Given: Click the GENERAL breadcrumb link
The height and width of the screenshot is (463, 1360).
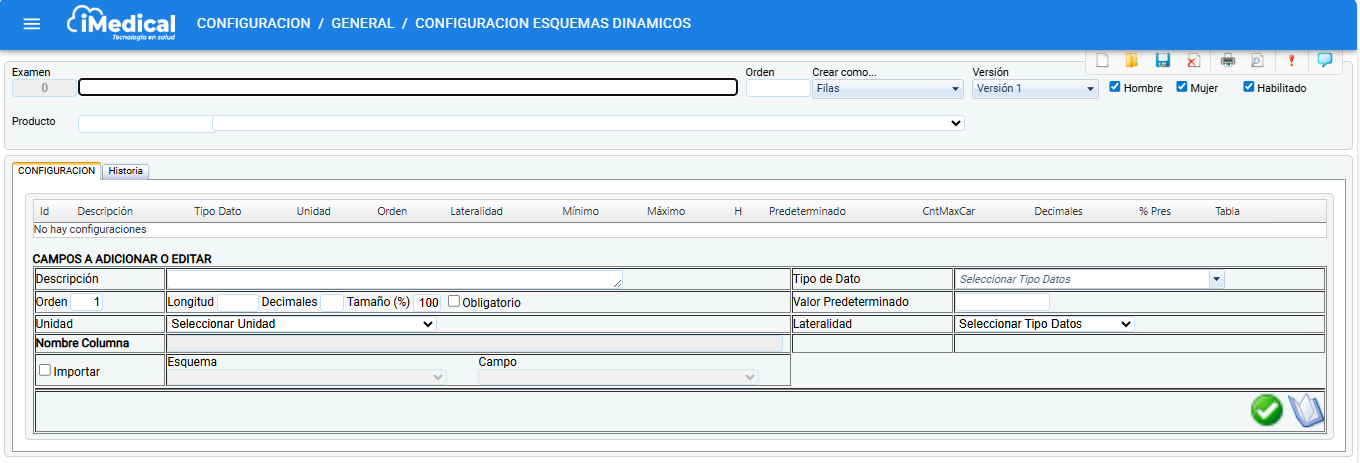Looking at the screenshot, I should coord(362,23).
